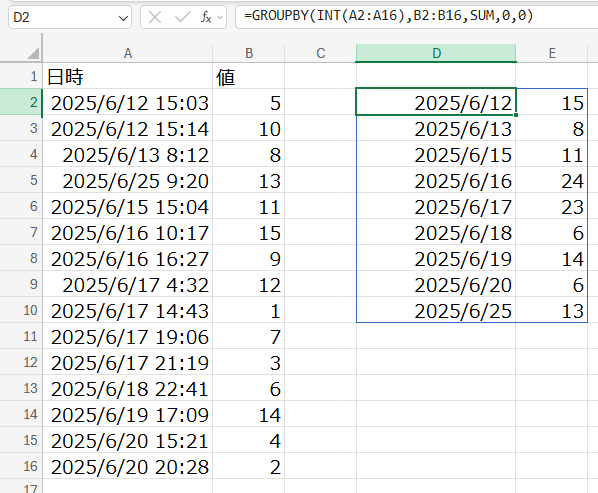
Task: Click the Enter checkmark formula bar icon
Action: pyautogui.click(x=182, y=17)
